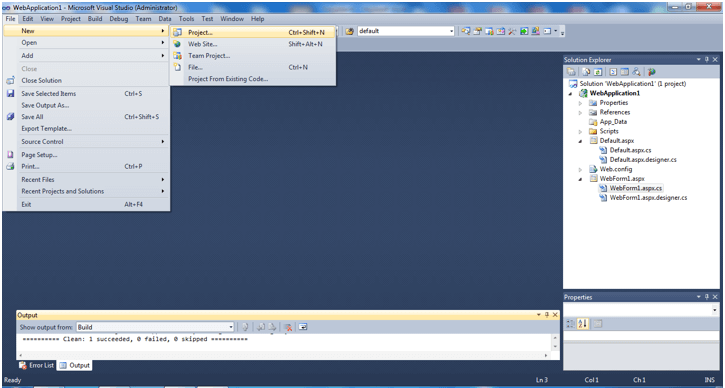Image resolution: width=725 pixels, height=388 pixels.
Task: Collapse the Default.aspx node
Action: point(580,141)
